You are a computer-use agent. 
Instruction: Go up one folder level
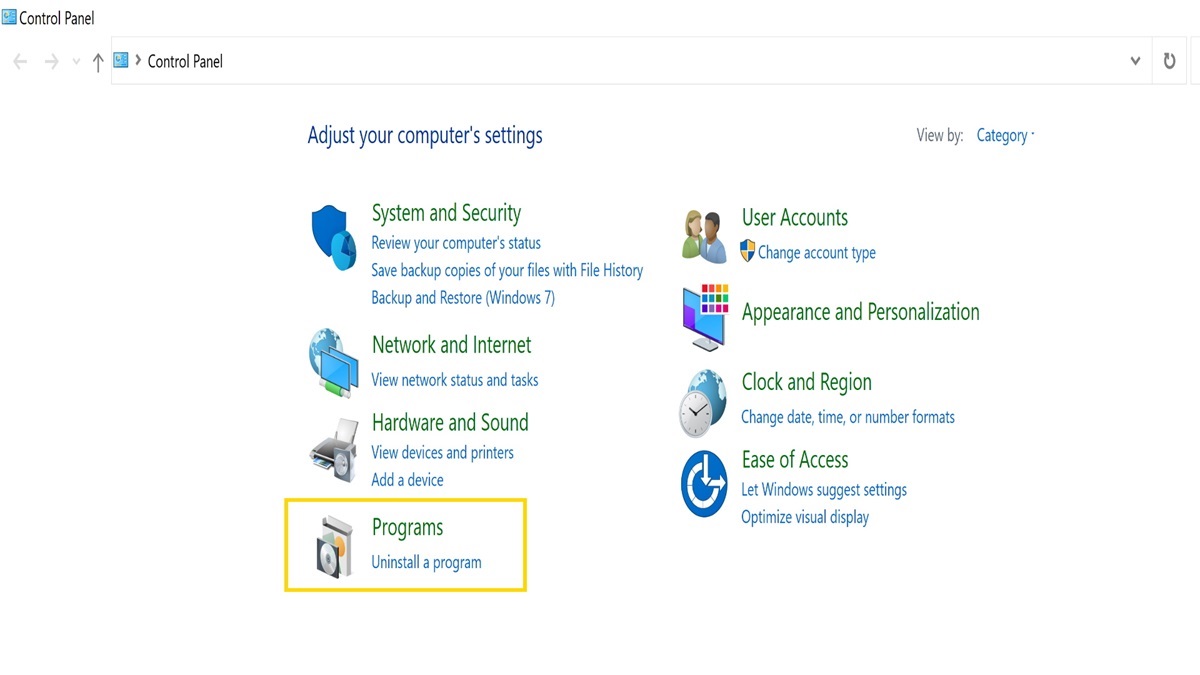[97, 62]
